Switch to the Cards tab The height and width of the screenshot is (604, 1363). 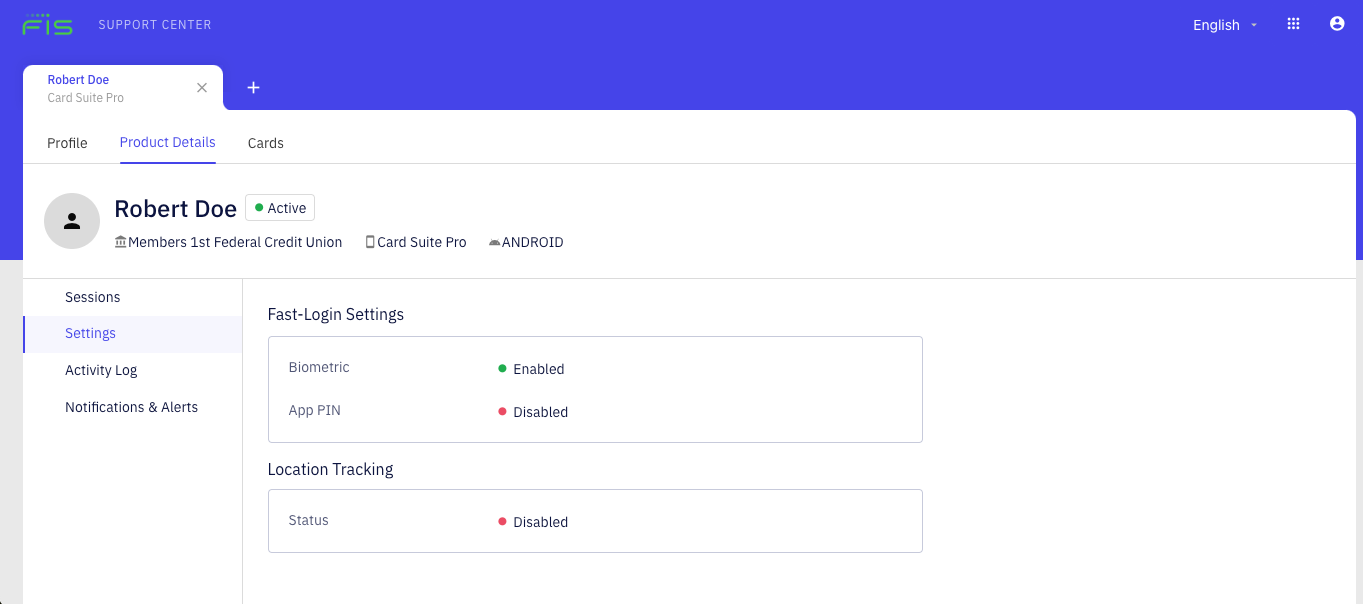[x=265, y=143]
